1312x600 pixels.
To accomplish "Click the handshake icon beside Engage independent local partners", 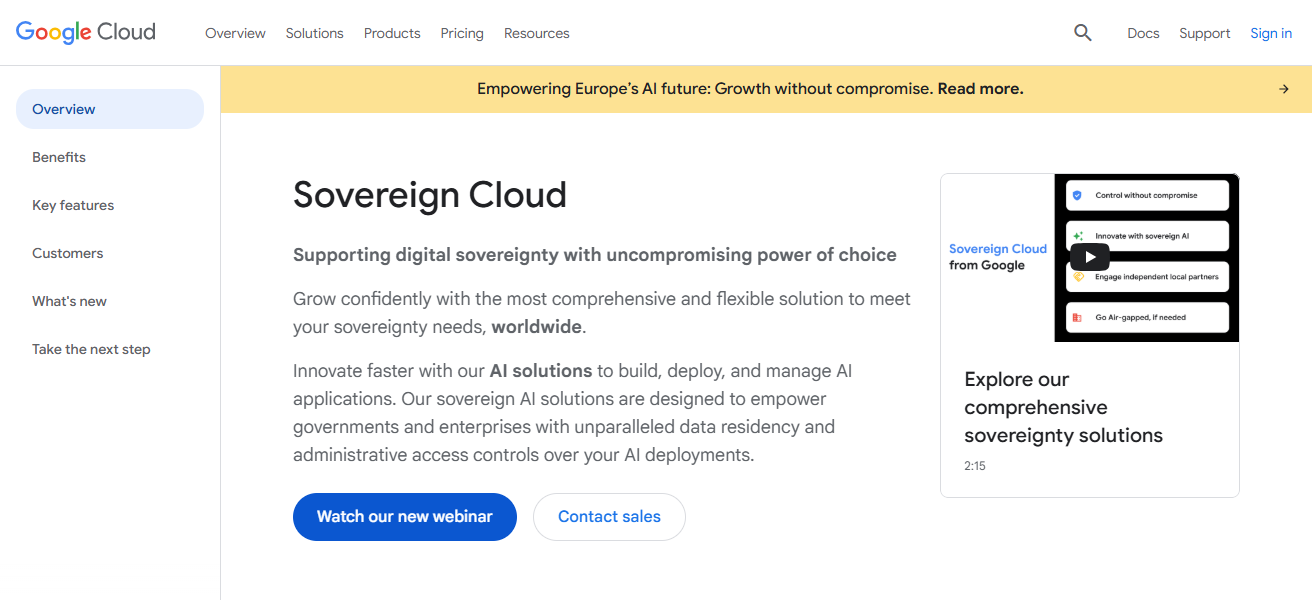I will coord(1077,277).
